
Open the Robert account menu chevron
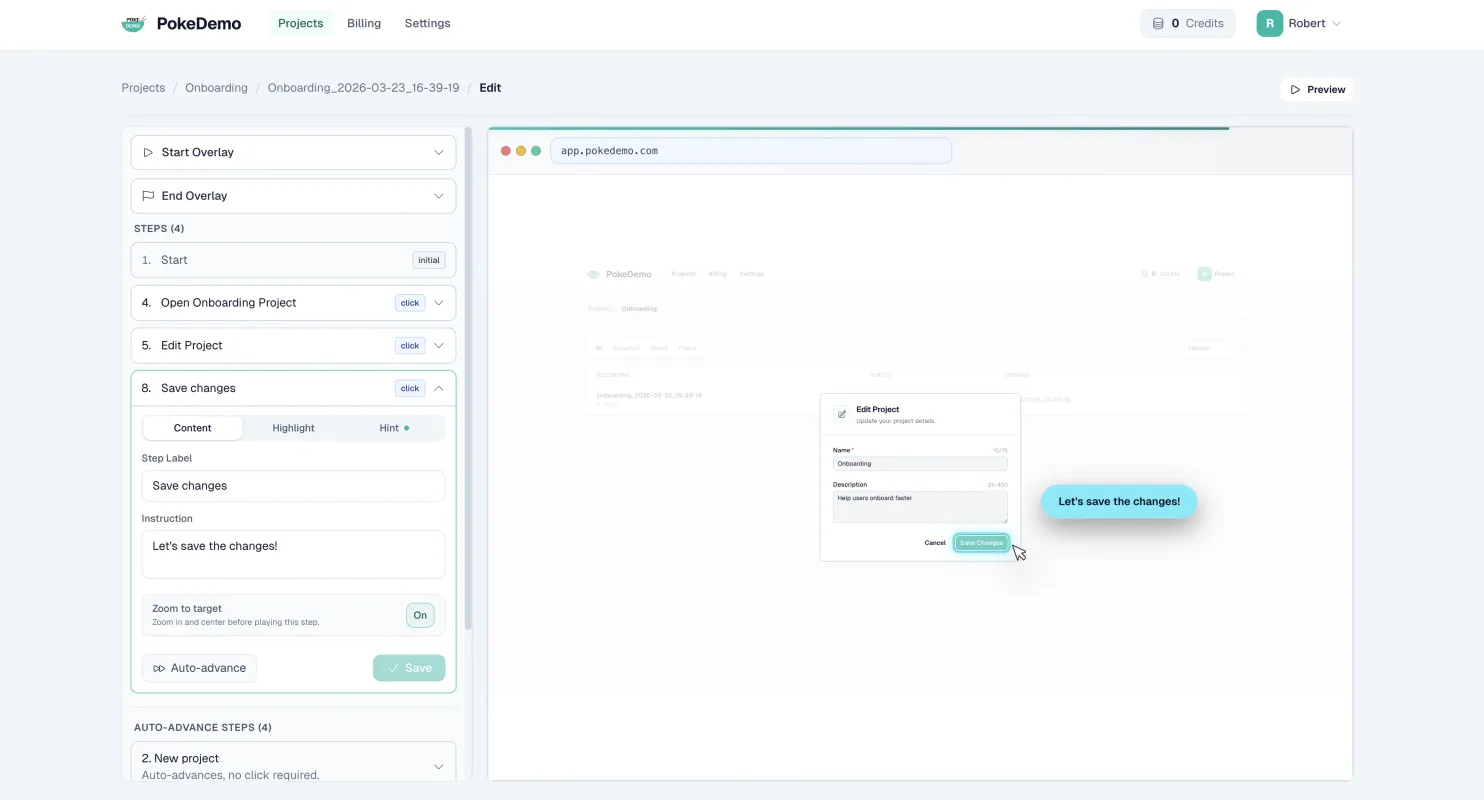coord(1337,23)
